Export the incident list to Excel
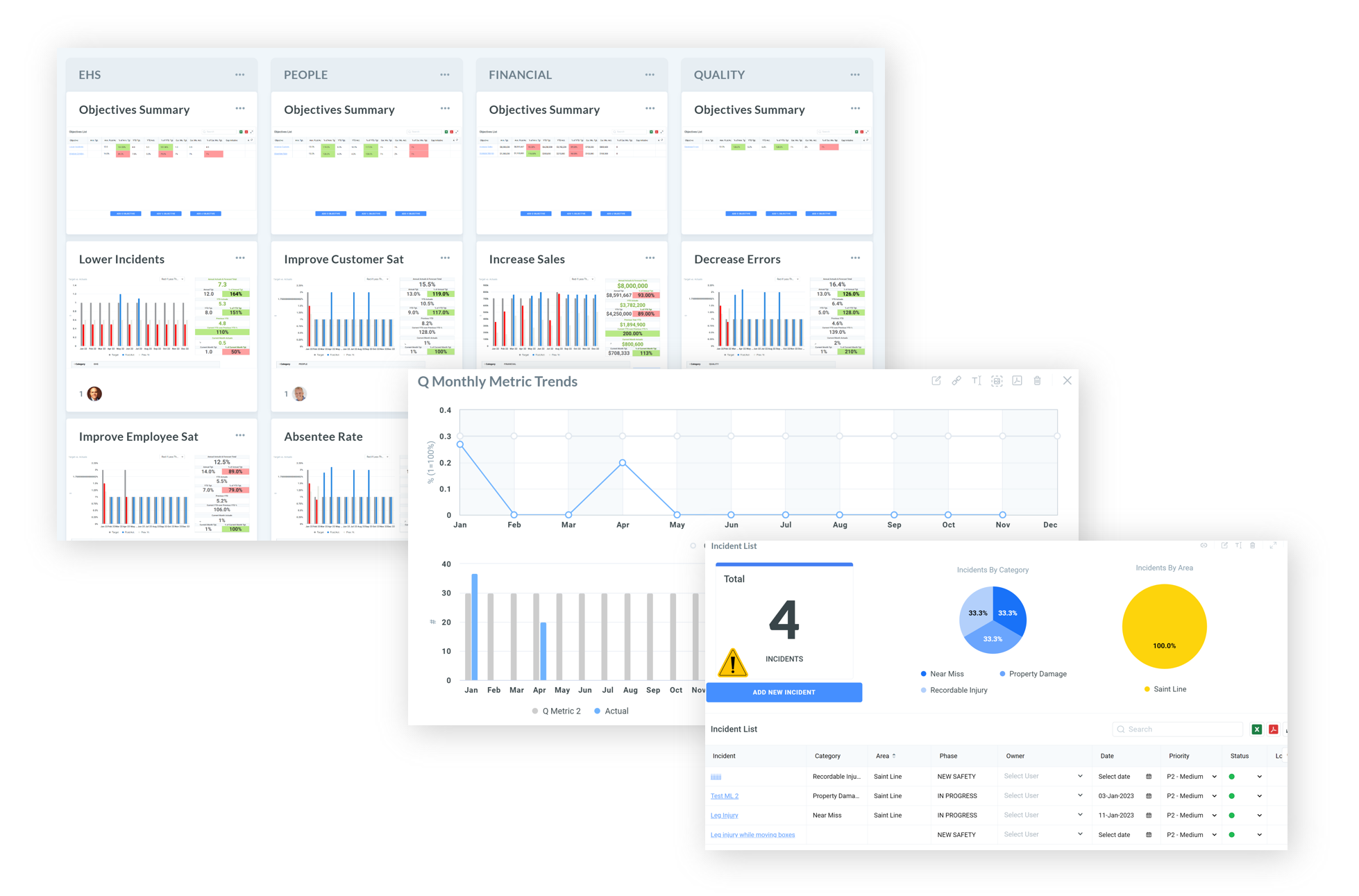 click(x=1256, y=729)
